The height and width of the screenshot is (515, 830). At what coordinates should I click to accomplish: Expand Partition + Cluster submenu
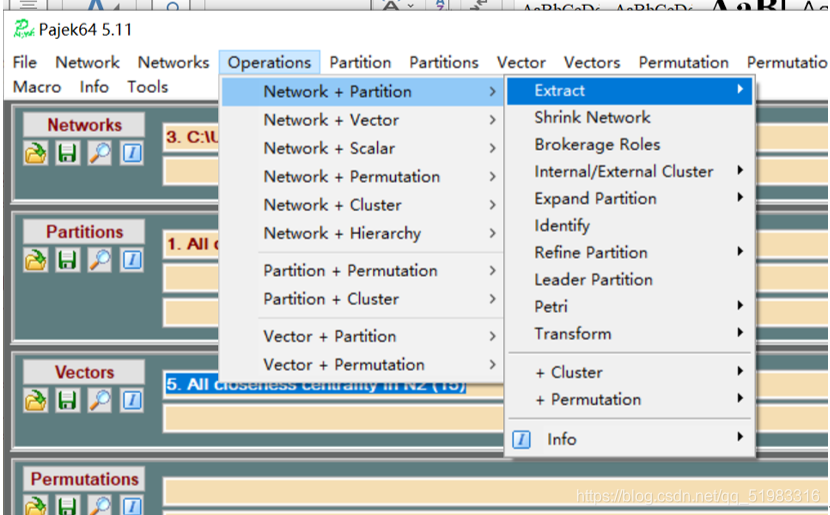[363, 299]
